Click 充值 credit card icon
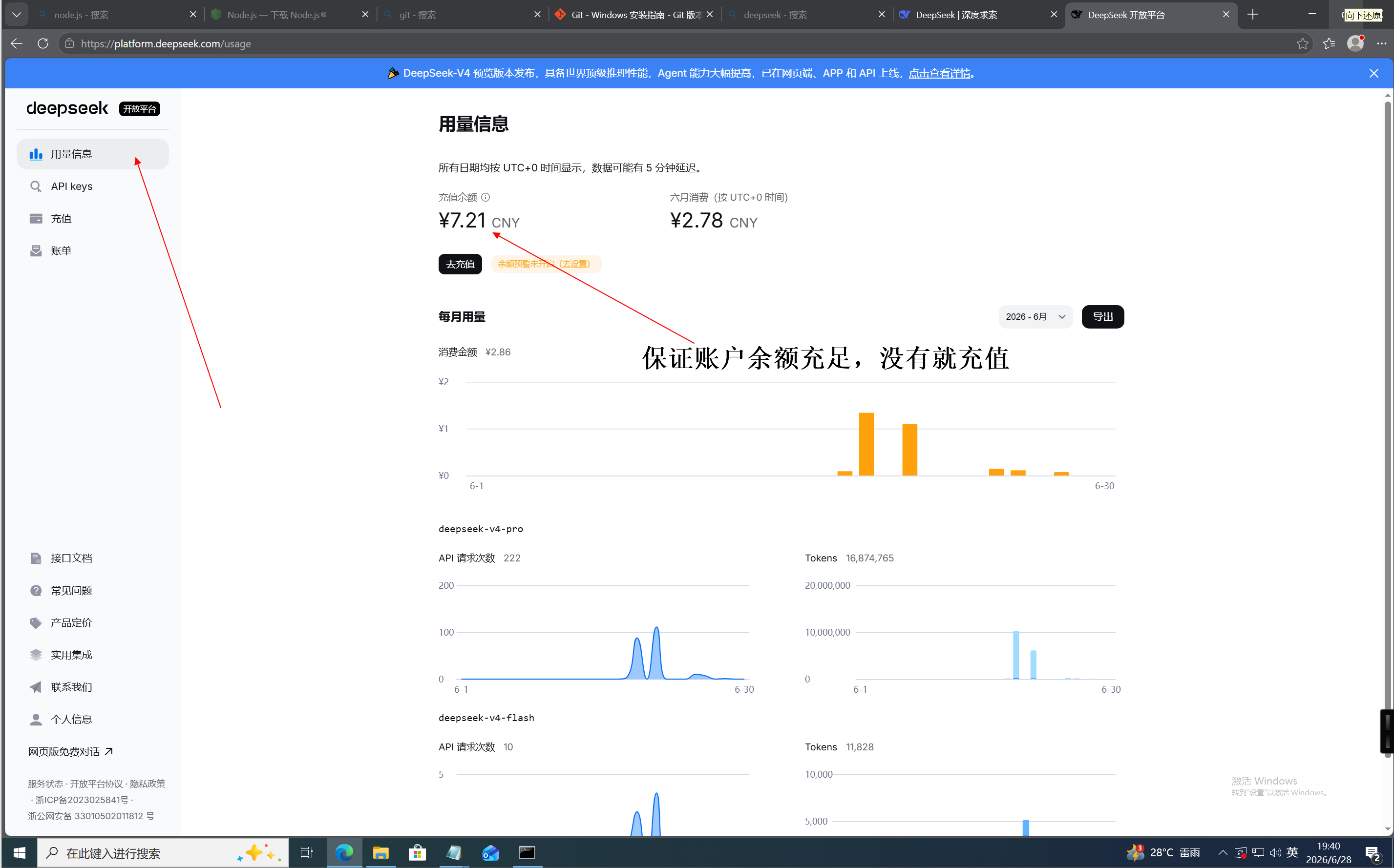 click(x=36, y=218)
